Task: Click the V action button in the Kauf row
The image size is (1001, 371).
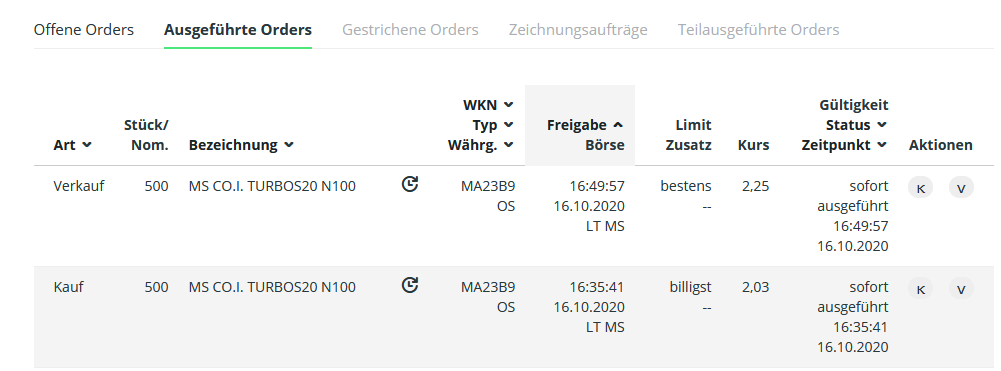Action: [961, 289]
